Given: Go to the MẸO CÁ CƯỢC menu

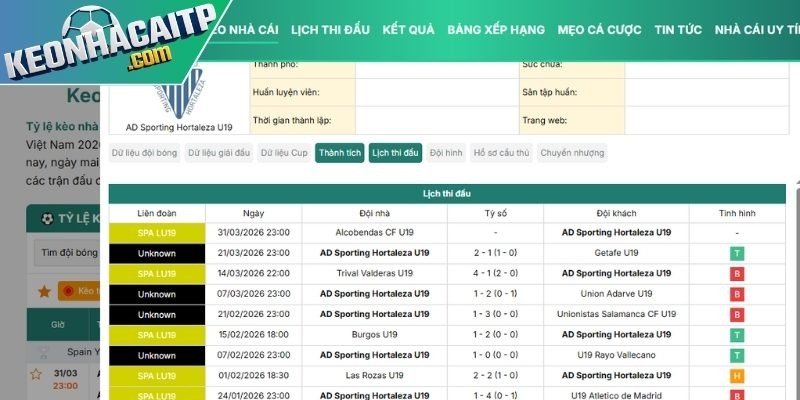Looking at the screenshot, I should pos(600,29).
